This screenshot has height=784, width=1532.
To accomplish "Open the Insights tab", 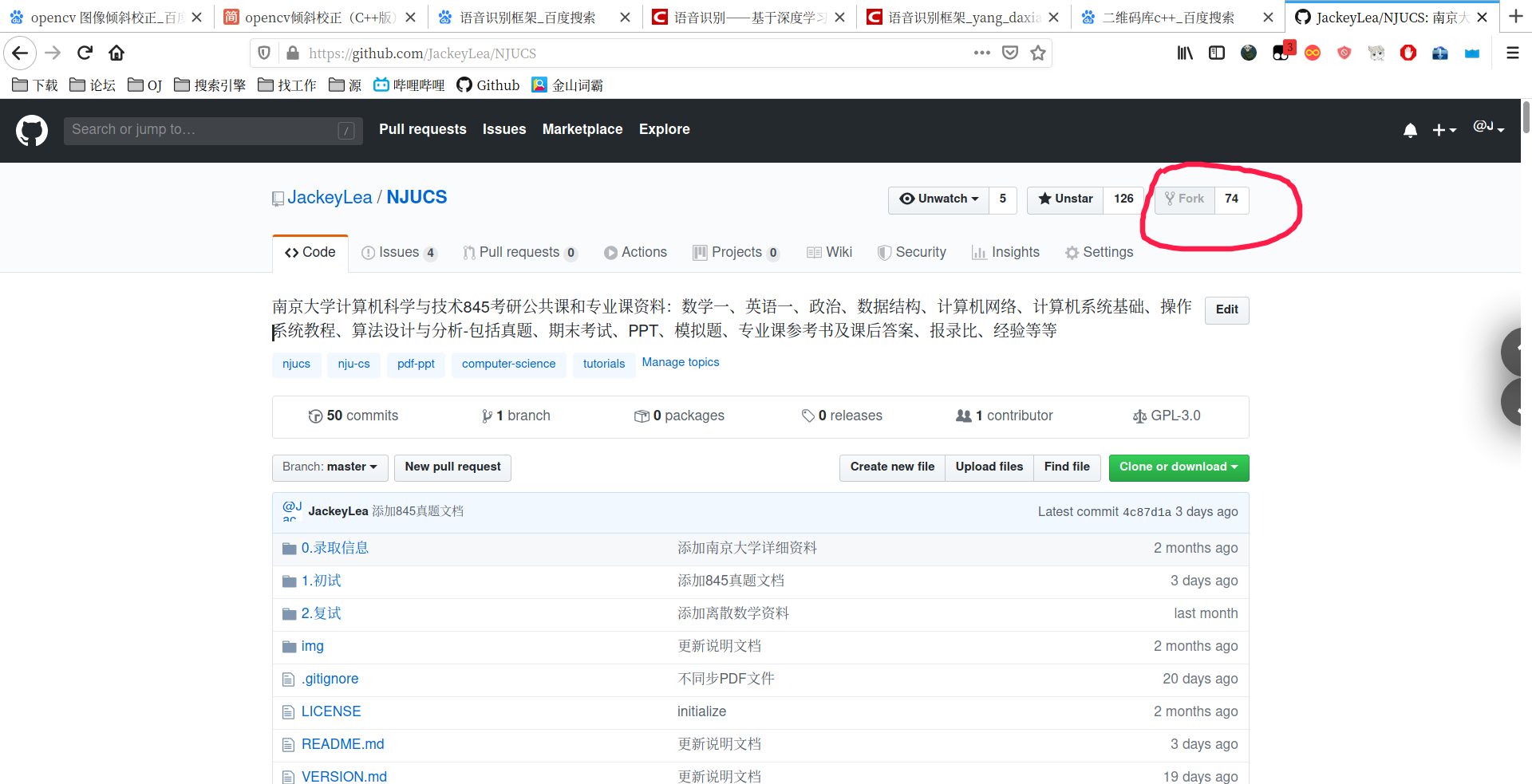I will [x=1005, y=253].
